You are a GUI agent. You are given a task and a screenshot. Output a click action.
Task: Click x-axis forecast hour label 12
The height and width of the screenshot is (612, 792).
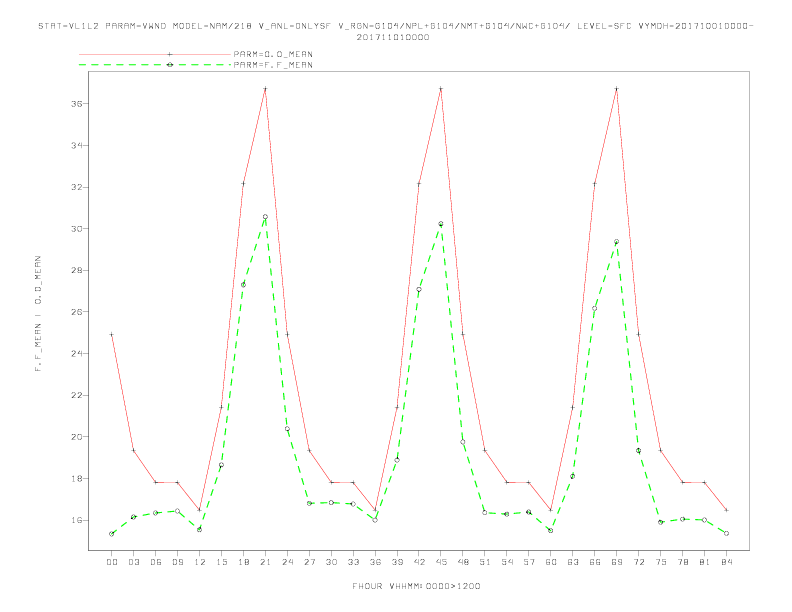(x=200, y=562)
